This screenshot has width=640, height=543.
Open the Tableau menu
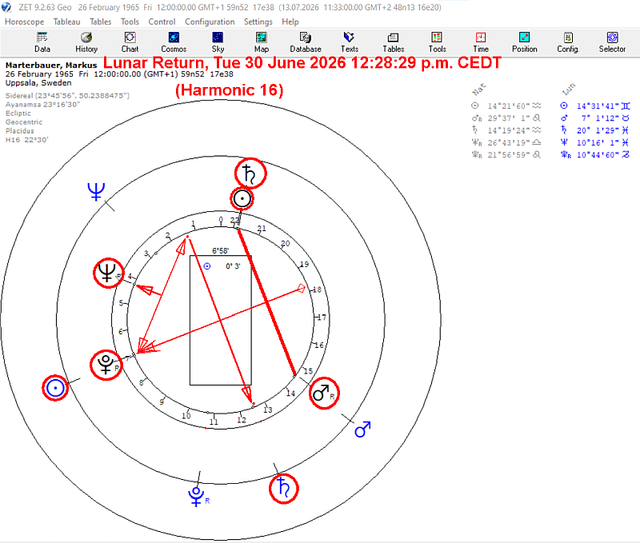point(67,22)
